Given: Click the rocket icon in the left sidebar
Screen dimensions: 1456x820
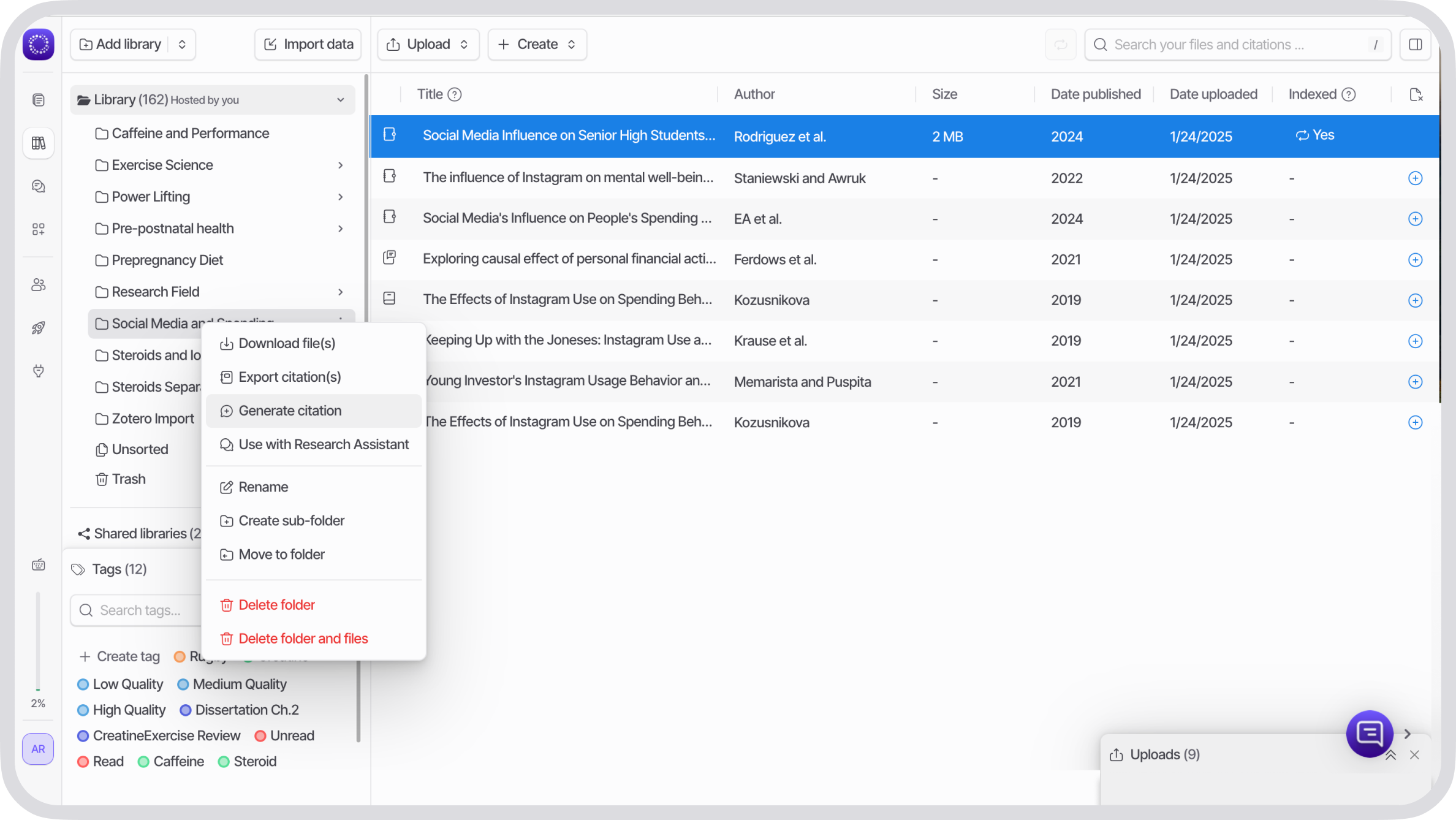Looking at the screenshot, I should [x=38, y=327].
